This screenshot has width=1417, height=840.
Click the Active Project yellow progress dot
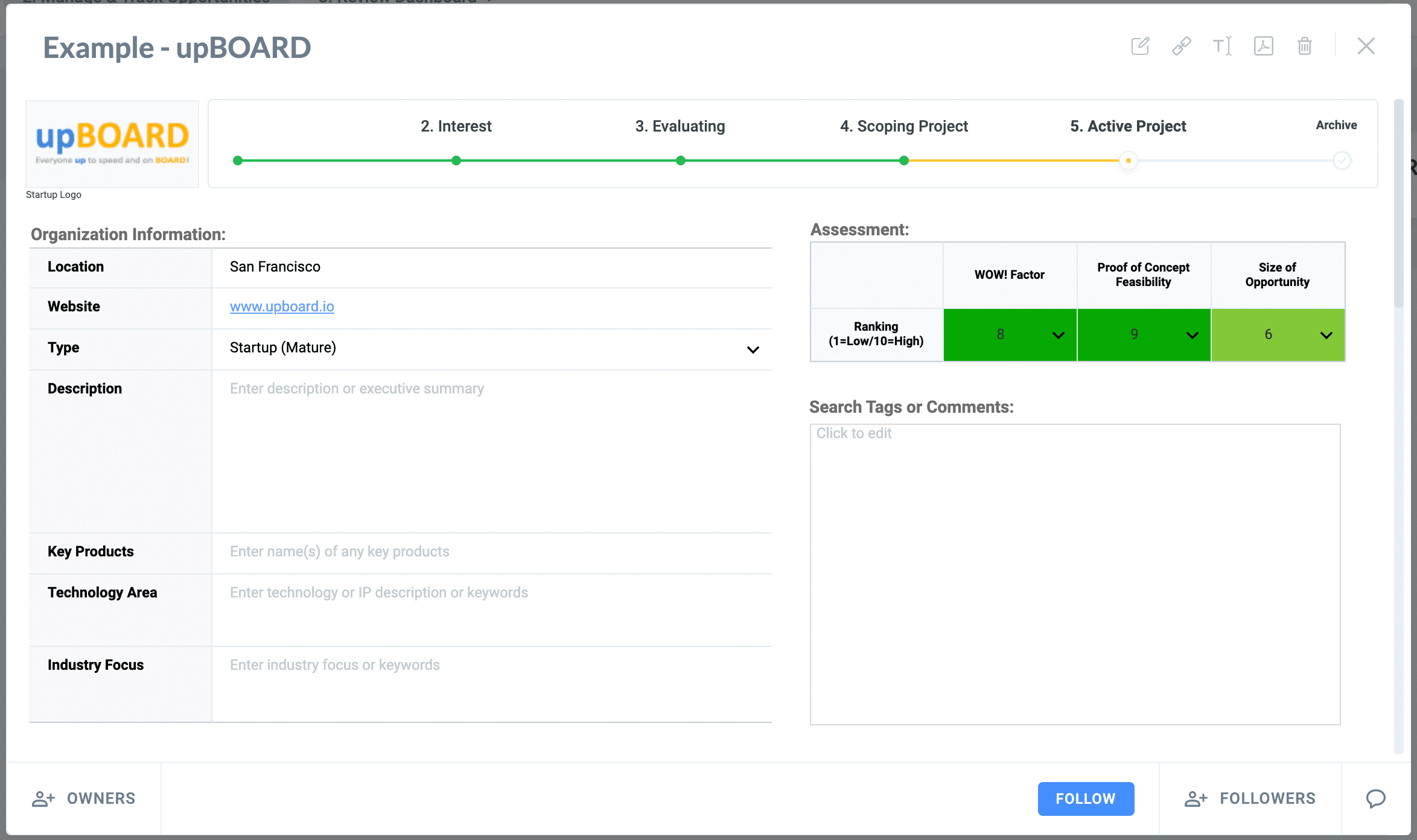[x=1128, y=161]
